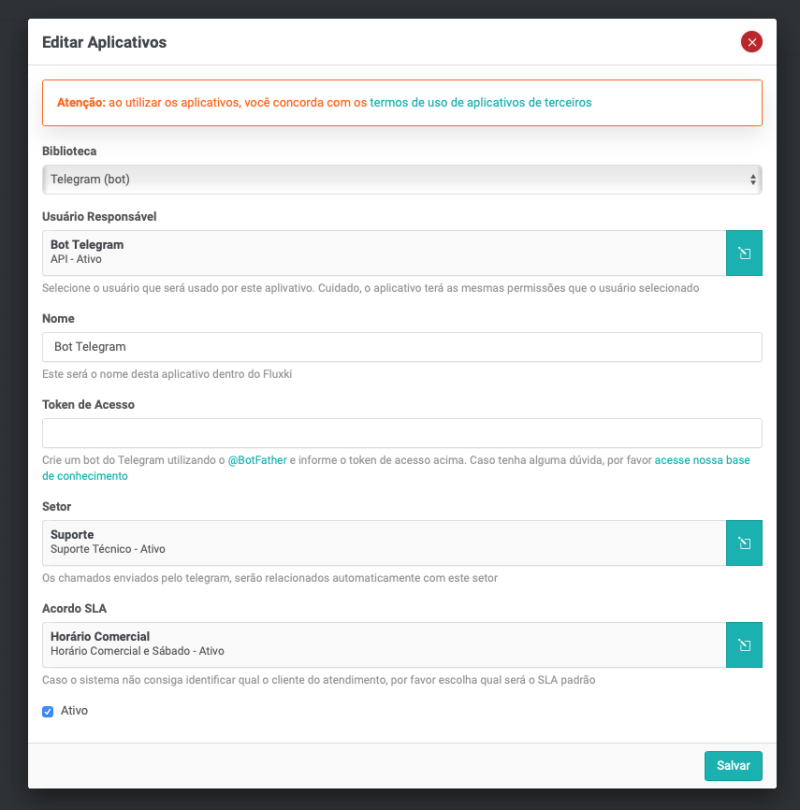Follow the @BotFather link
The height and width of the screenshot is (810, 800).
257,460
